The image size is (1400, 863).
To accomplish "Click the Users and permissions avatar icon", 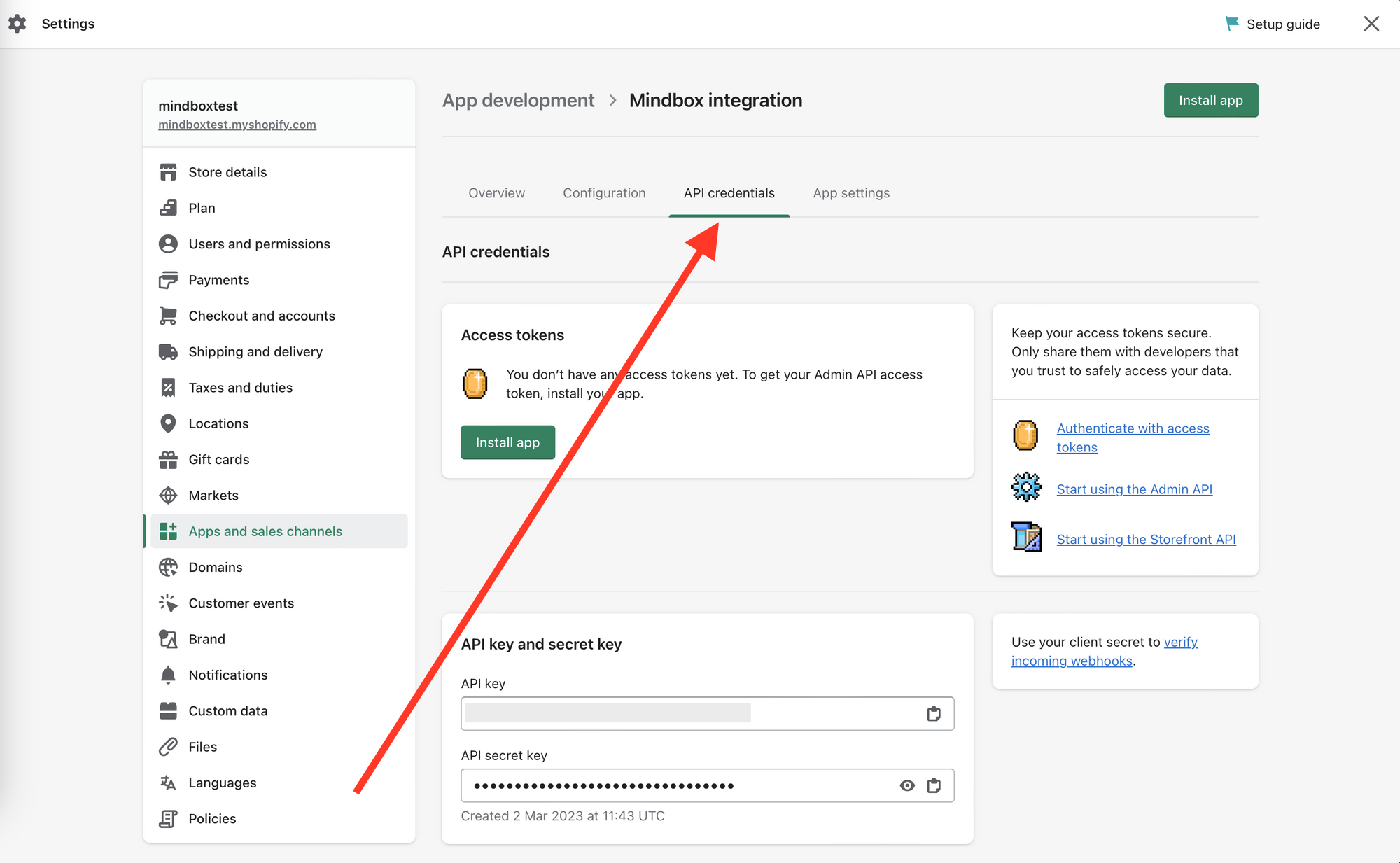I will 168,244.
